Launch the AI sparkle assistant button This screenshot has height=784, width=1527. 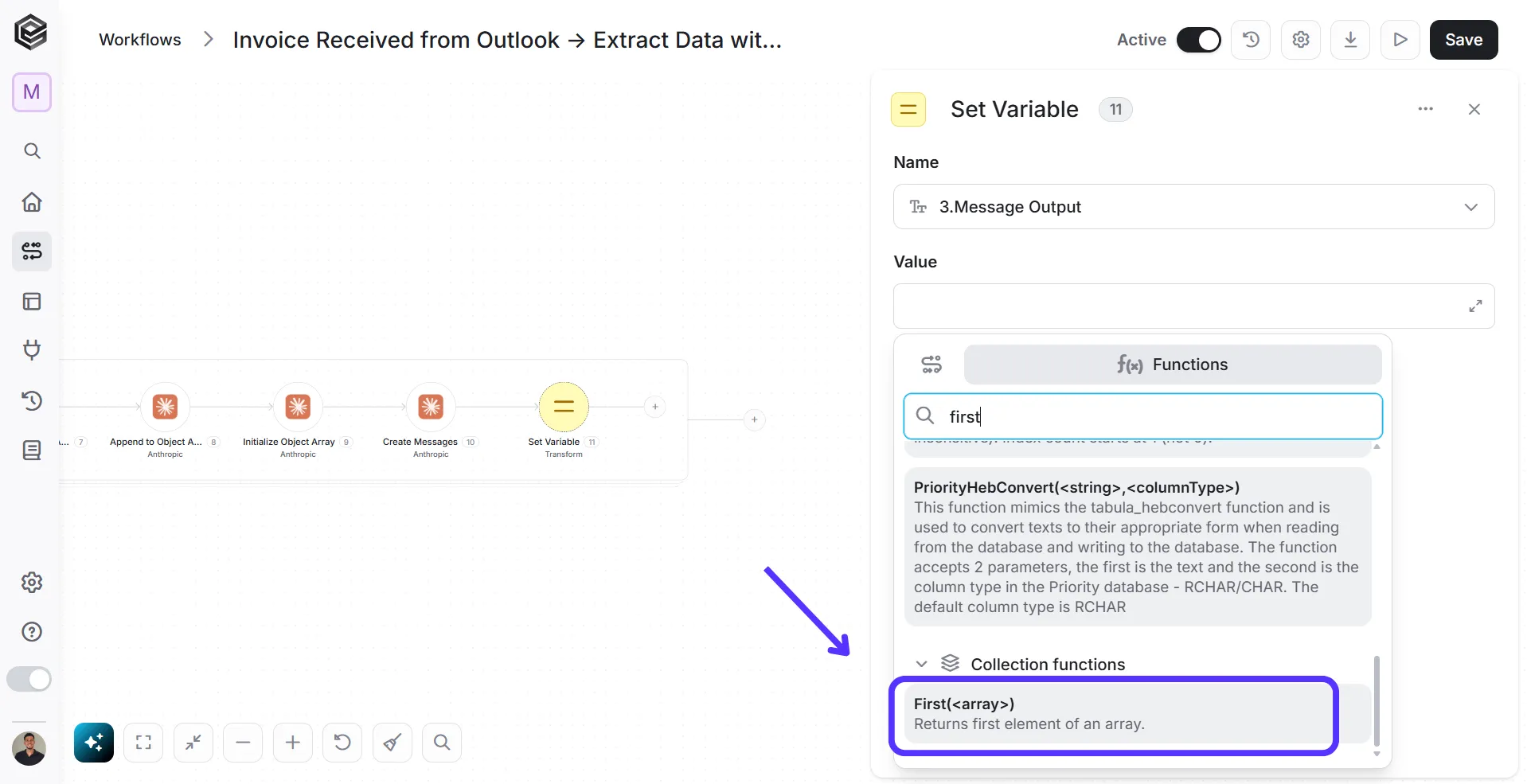[x=94, y=743]
